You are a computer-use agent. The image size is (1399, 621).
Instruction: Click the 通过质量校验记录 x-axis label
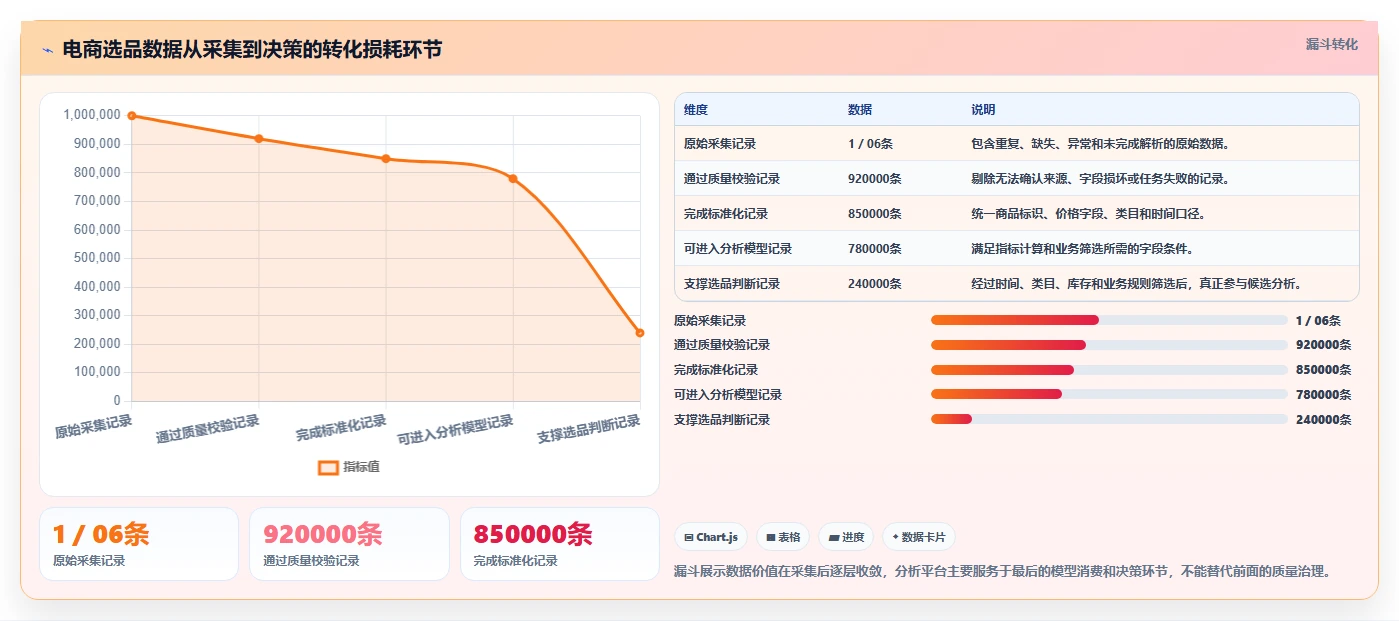click(x=208, y=430)
